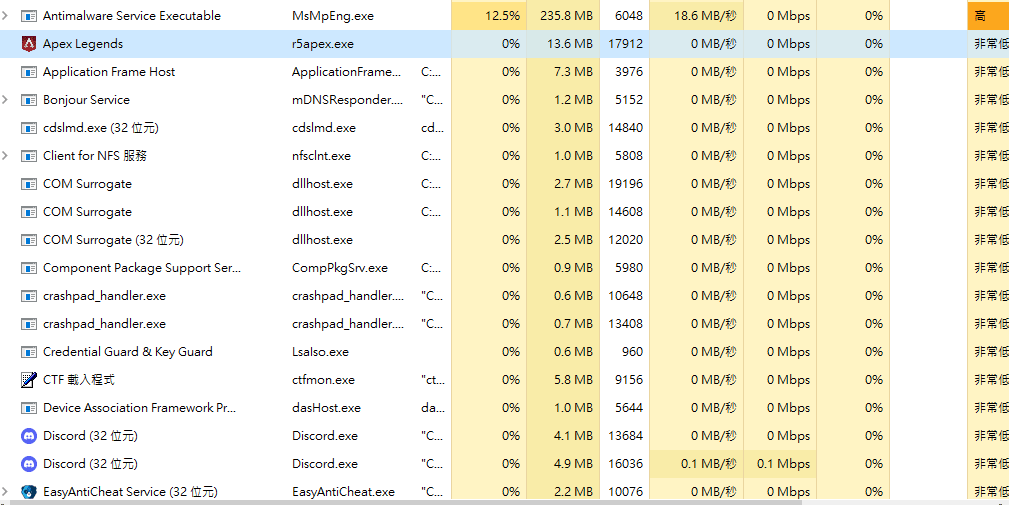Click the nfsclnt.exe cell
This screenshot has height=505, width=1009.
(321, 156)
